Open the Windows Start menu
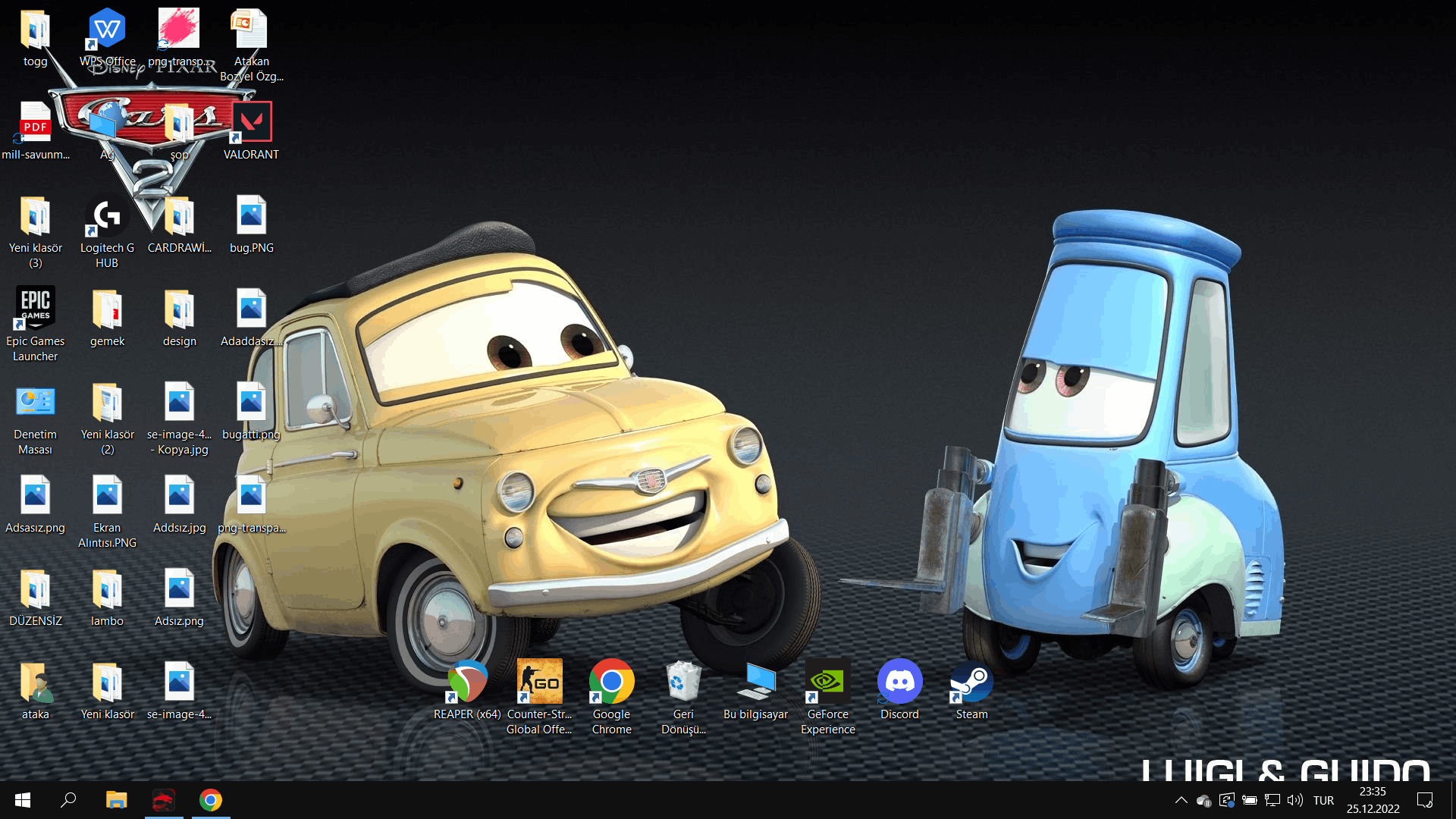 pyautogui.click(x=23, y=800)
